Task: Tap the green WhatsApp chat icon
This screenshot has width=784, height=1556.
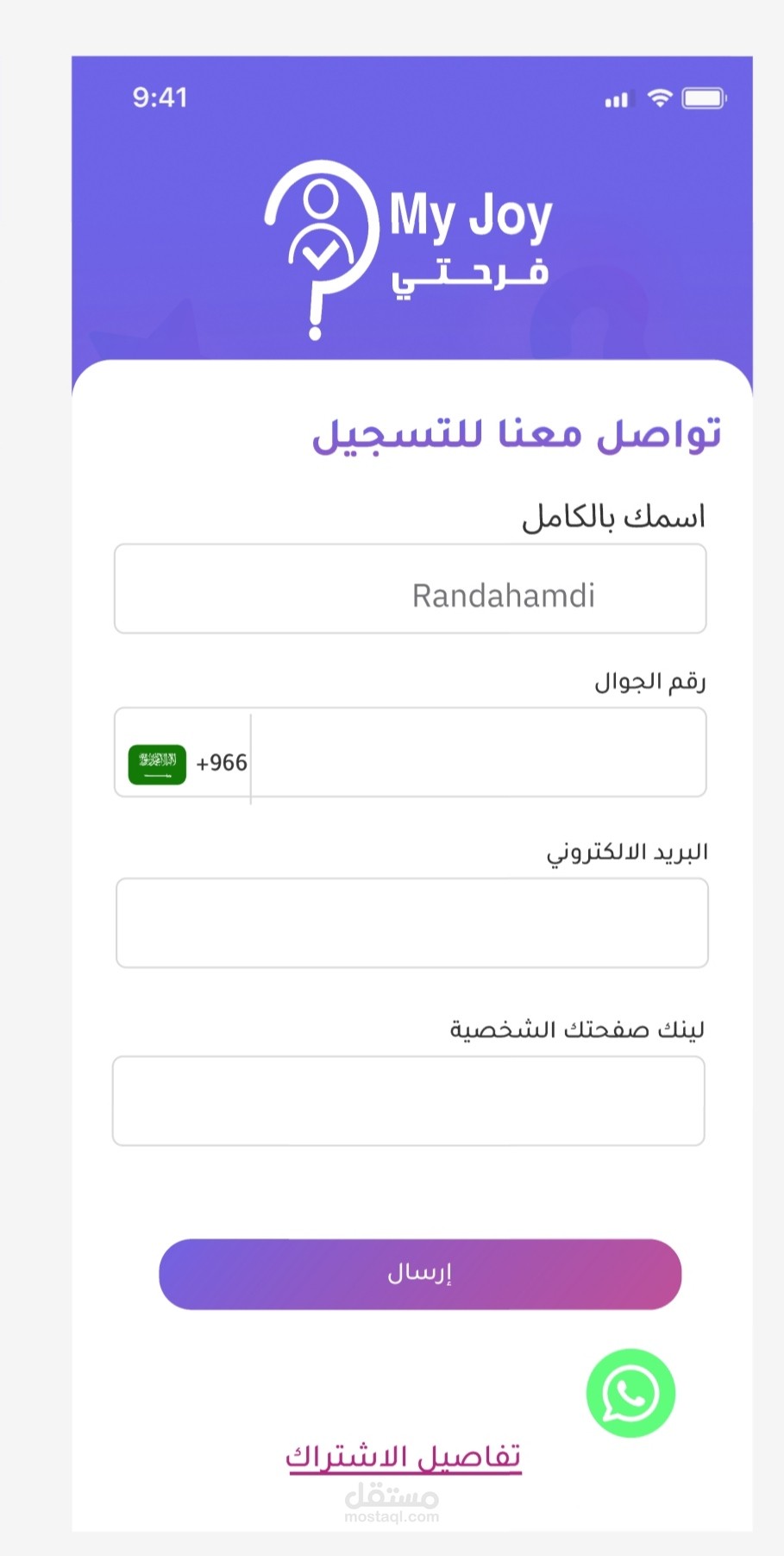Action: (x=630, y=1393)
